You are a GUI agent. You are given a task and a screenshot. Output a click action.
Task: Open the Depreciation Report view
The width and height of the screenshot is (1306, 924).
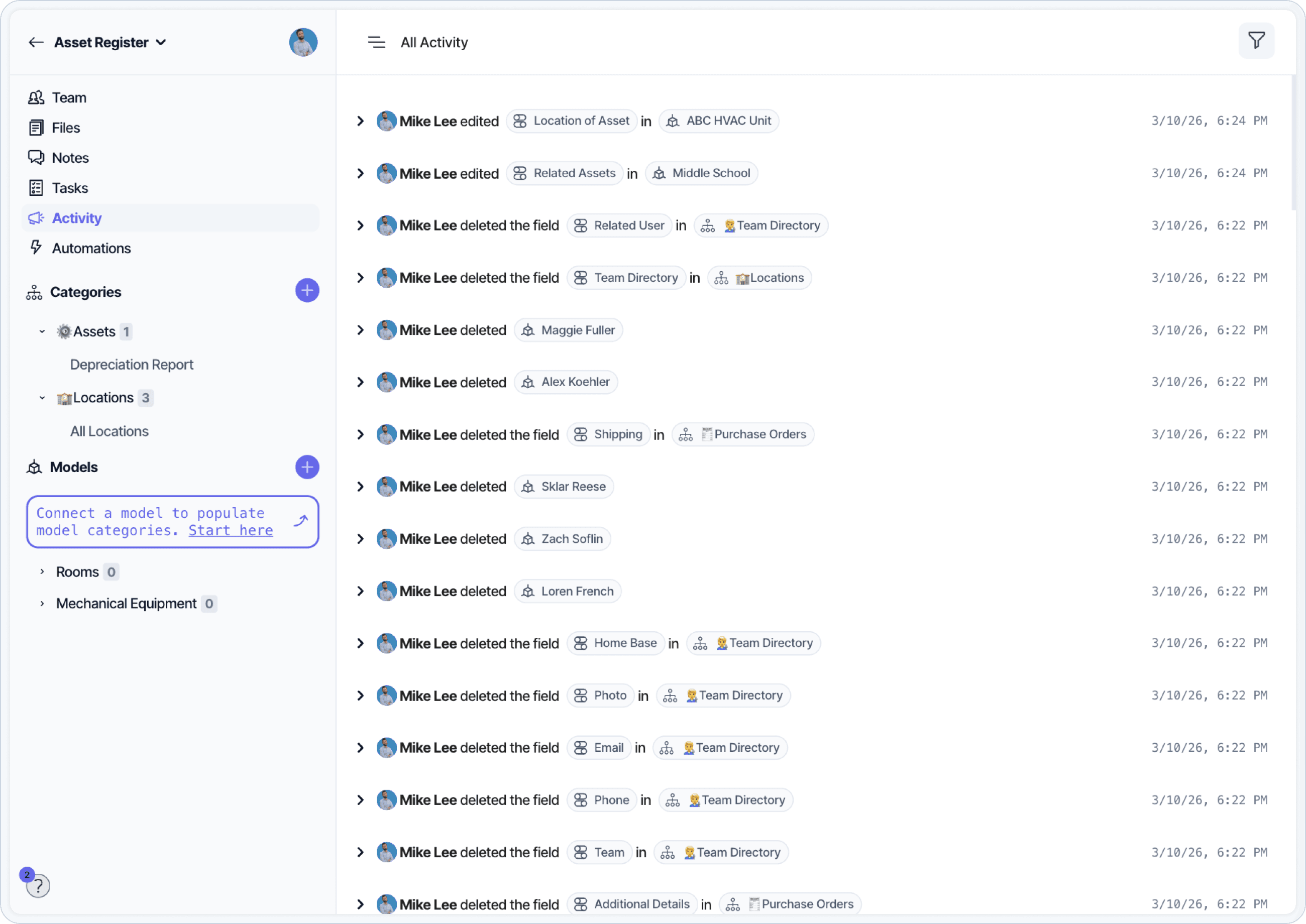coord(132,365)
